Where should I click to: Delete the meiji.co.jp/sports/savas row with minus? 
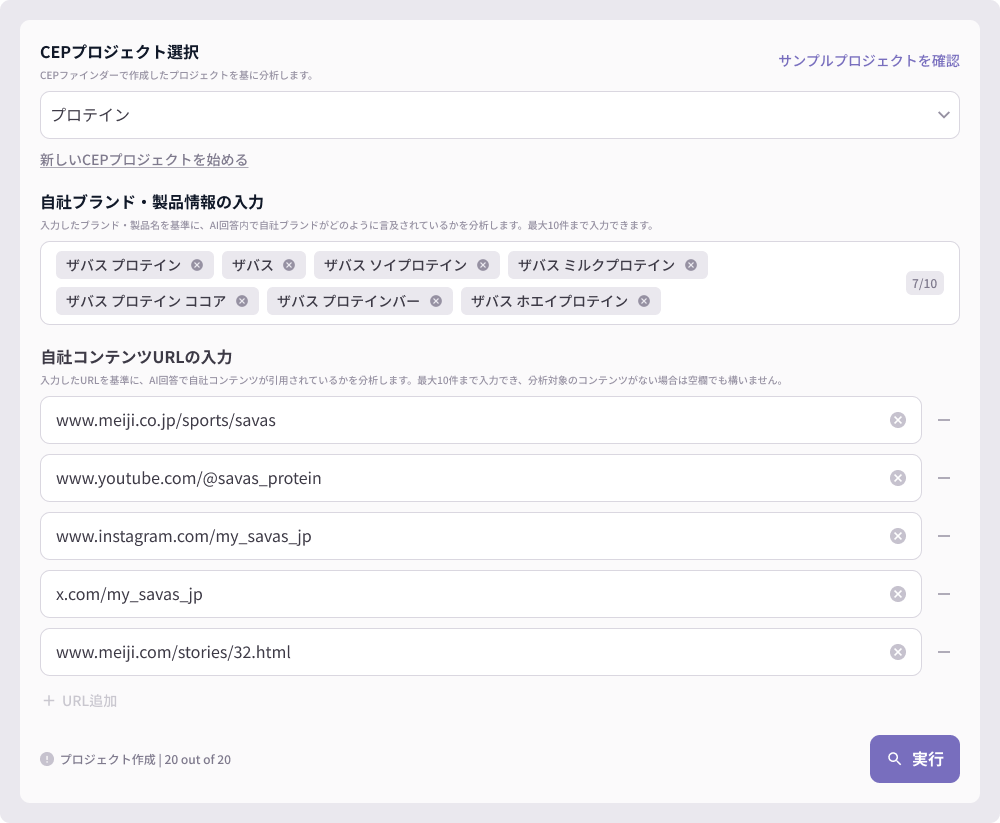(x=944, y=420)
